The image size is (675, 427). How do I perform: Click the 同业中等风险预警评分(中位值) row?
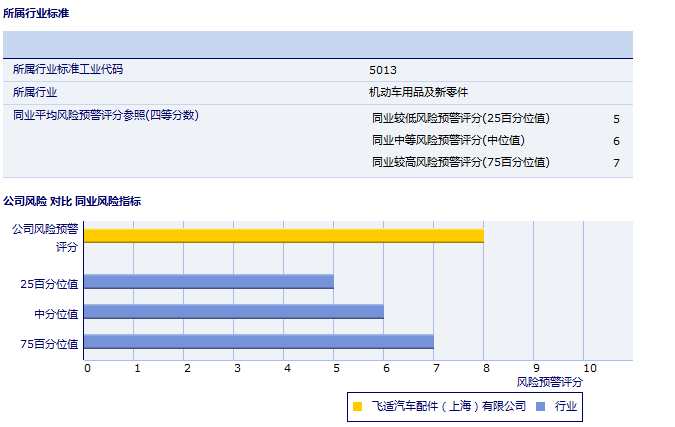coord(447,140)
